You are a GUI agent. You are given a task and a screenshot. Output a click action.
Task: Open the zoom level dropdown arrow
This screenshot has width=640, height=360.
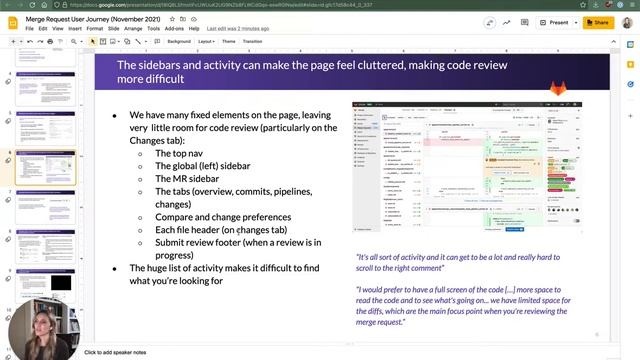[81, 42]
